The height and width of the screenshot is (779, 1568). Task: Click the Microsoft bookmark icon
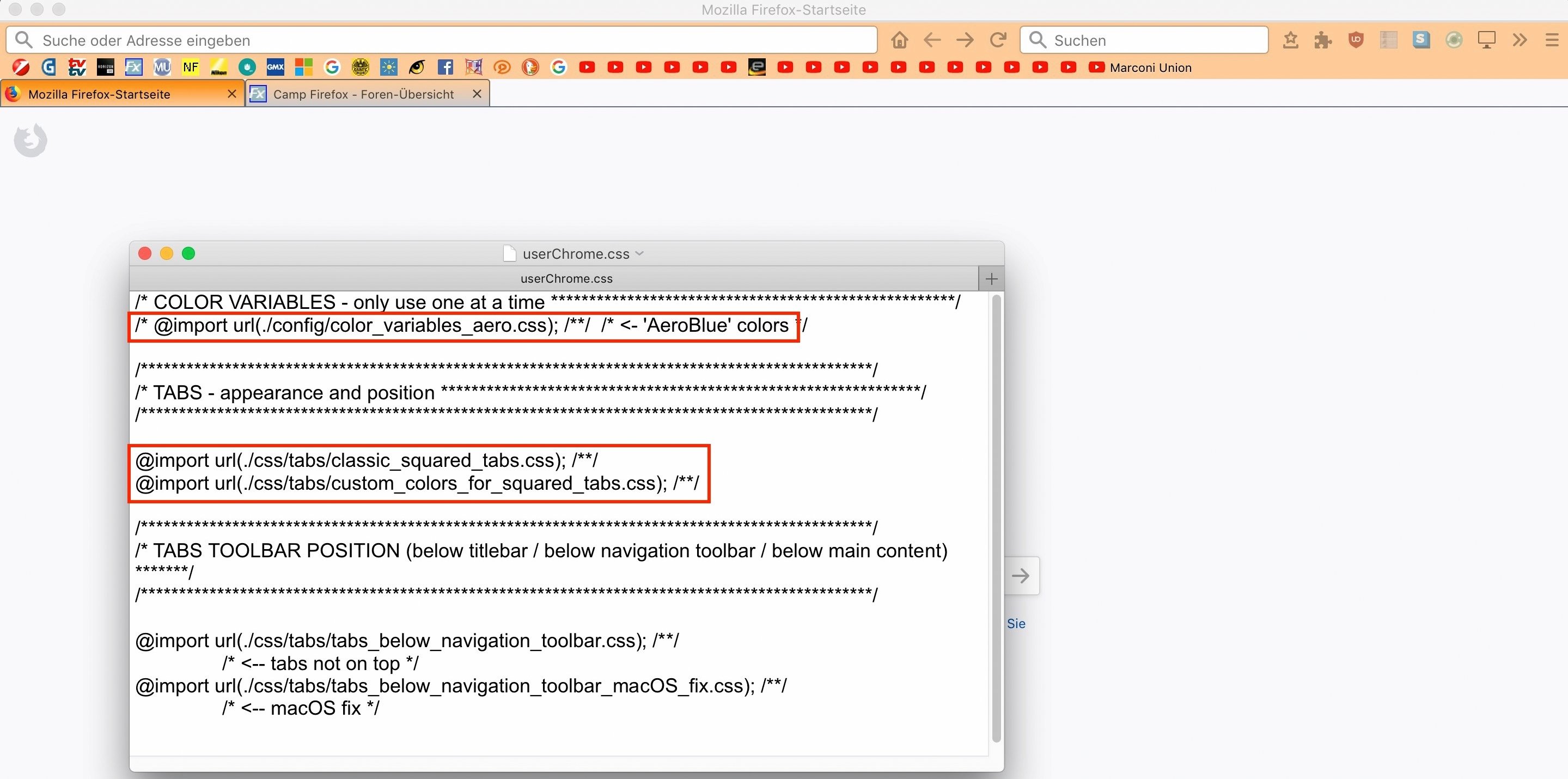click(303, 67)
